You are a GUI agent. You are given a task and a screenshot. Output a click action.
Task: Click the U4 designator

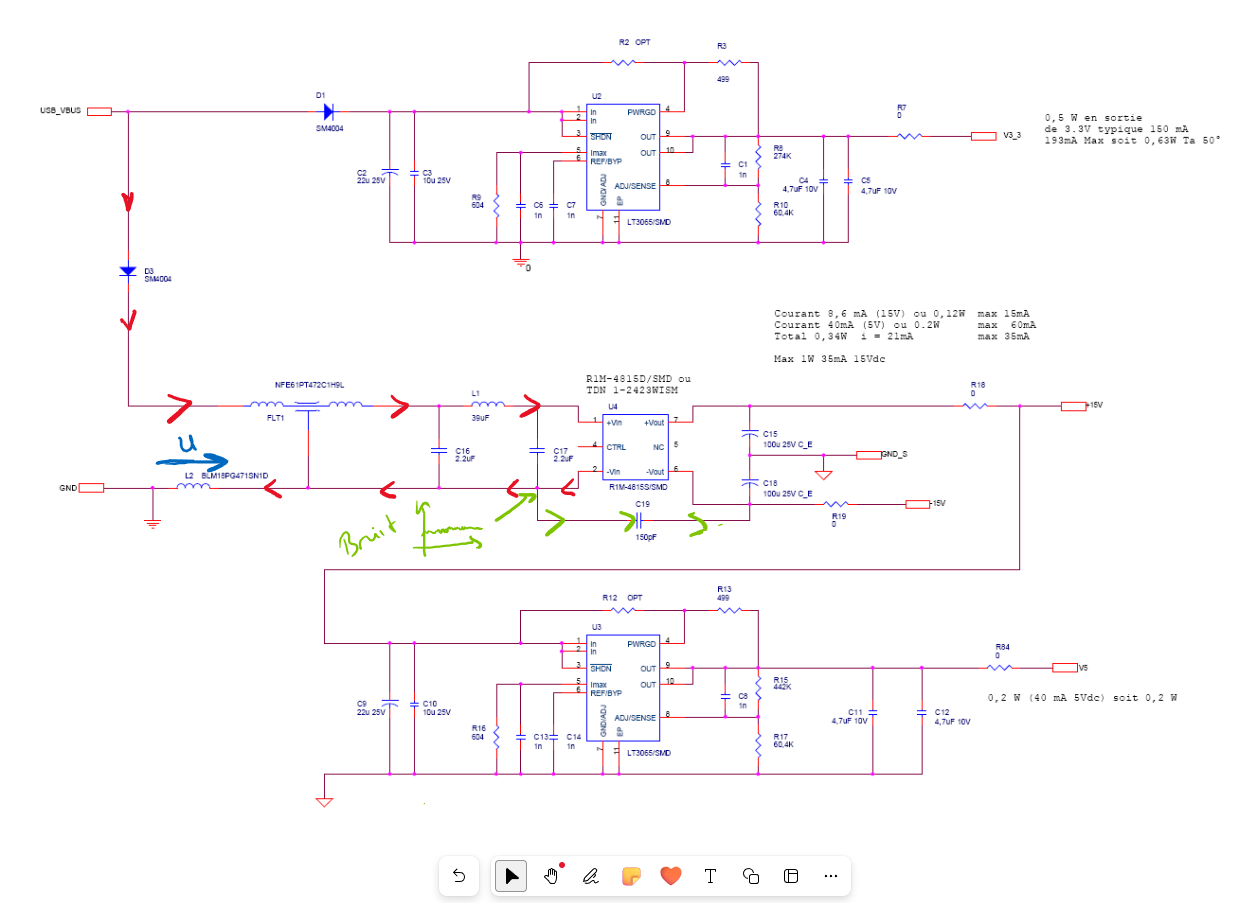click(613, 408)
